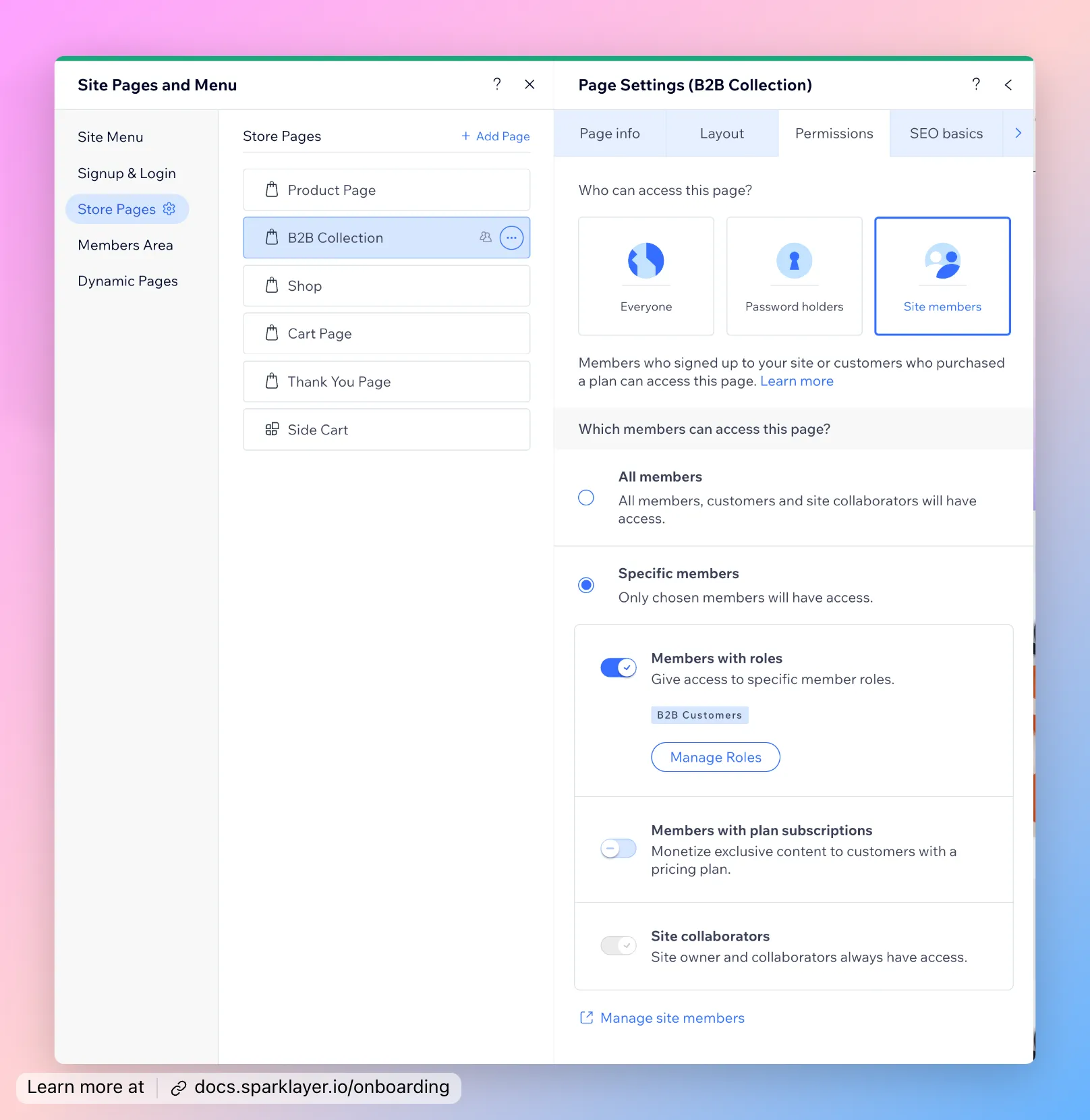
Task: Select the Cart Page item
Action: click(386, 333)
